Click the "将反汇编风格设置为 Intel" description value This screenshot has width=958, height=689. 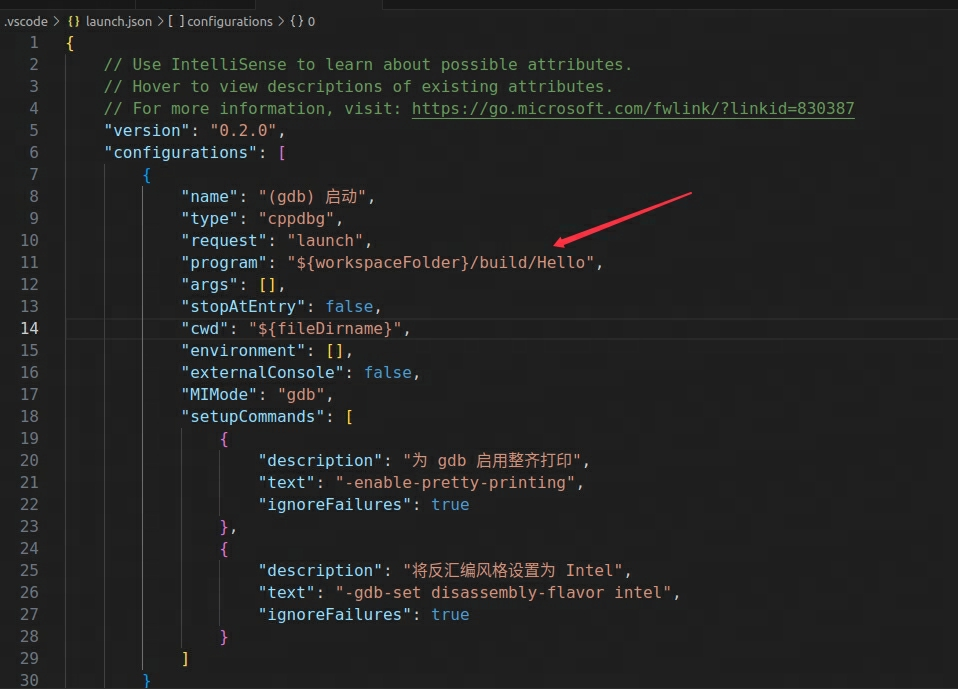coord(513,571)
